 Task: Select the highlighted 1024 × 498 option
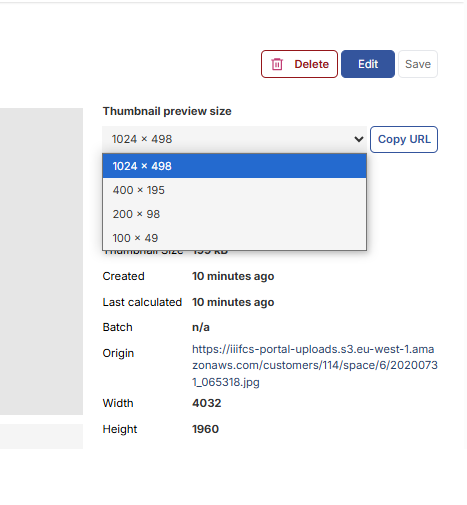[x=234, y=166]
